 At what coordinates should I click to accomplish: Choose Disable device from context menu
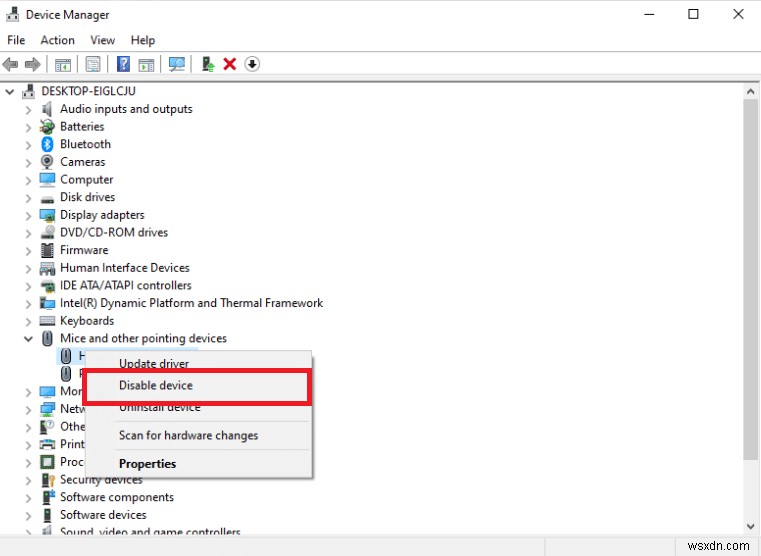(199, 385)
